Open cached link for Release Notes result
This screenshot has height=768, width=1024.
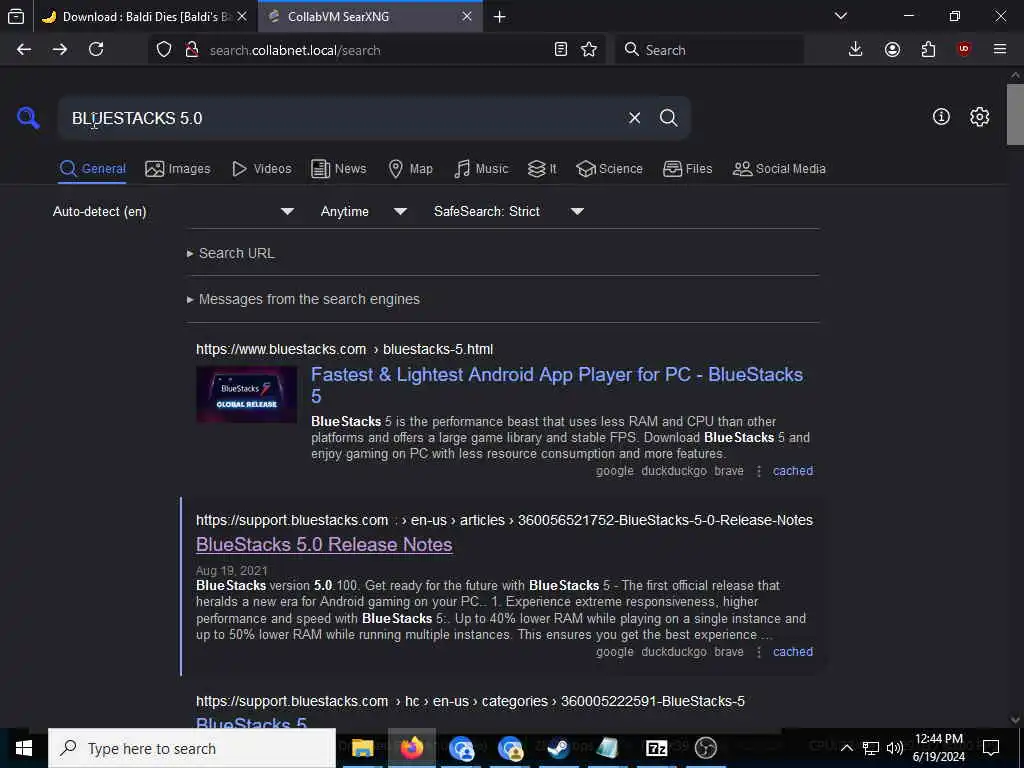[x=793, y=652]
